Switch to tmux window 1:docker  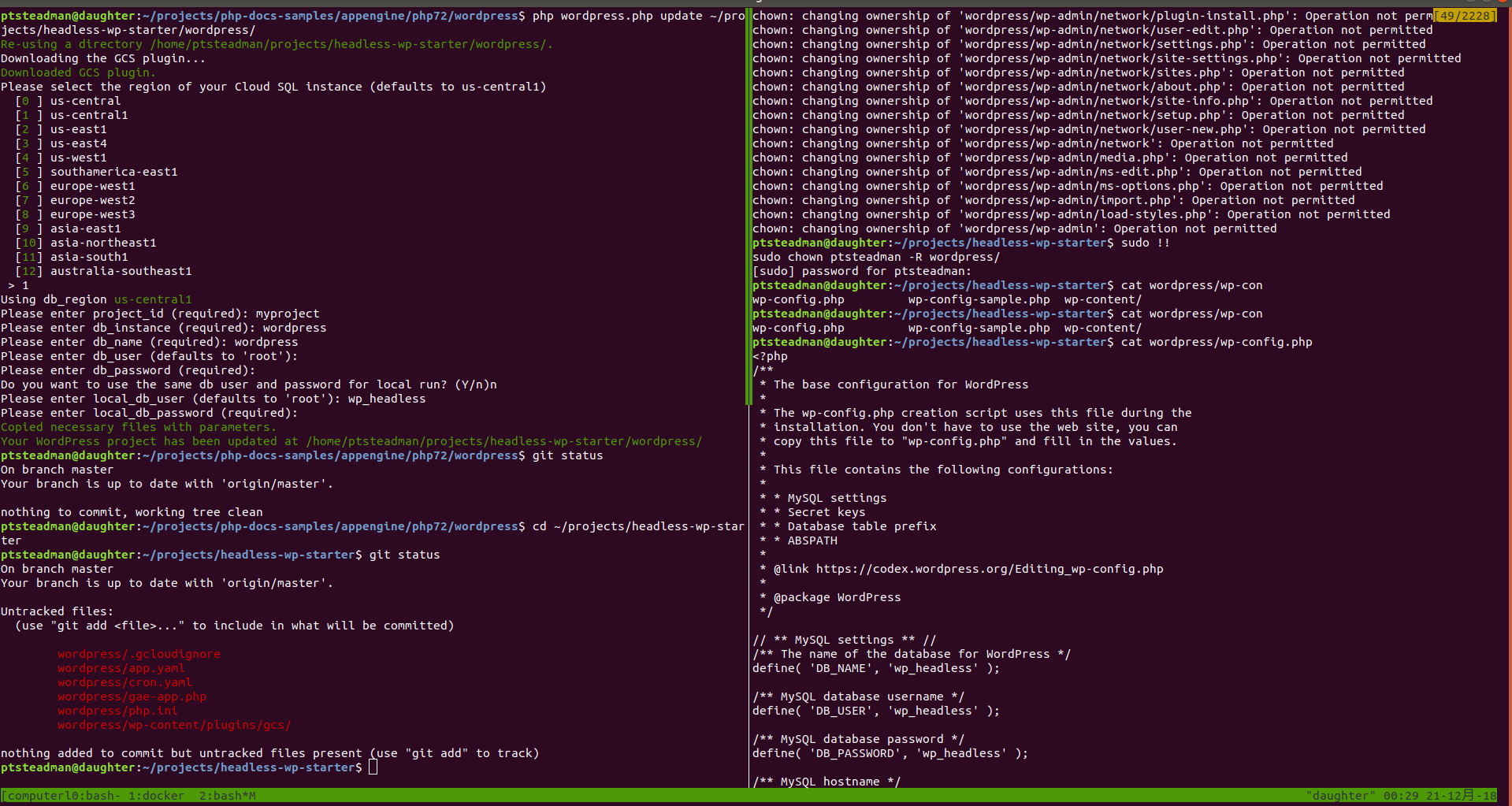[157, 796]
